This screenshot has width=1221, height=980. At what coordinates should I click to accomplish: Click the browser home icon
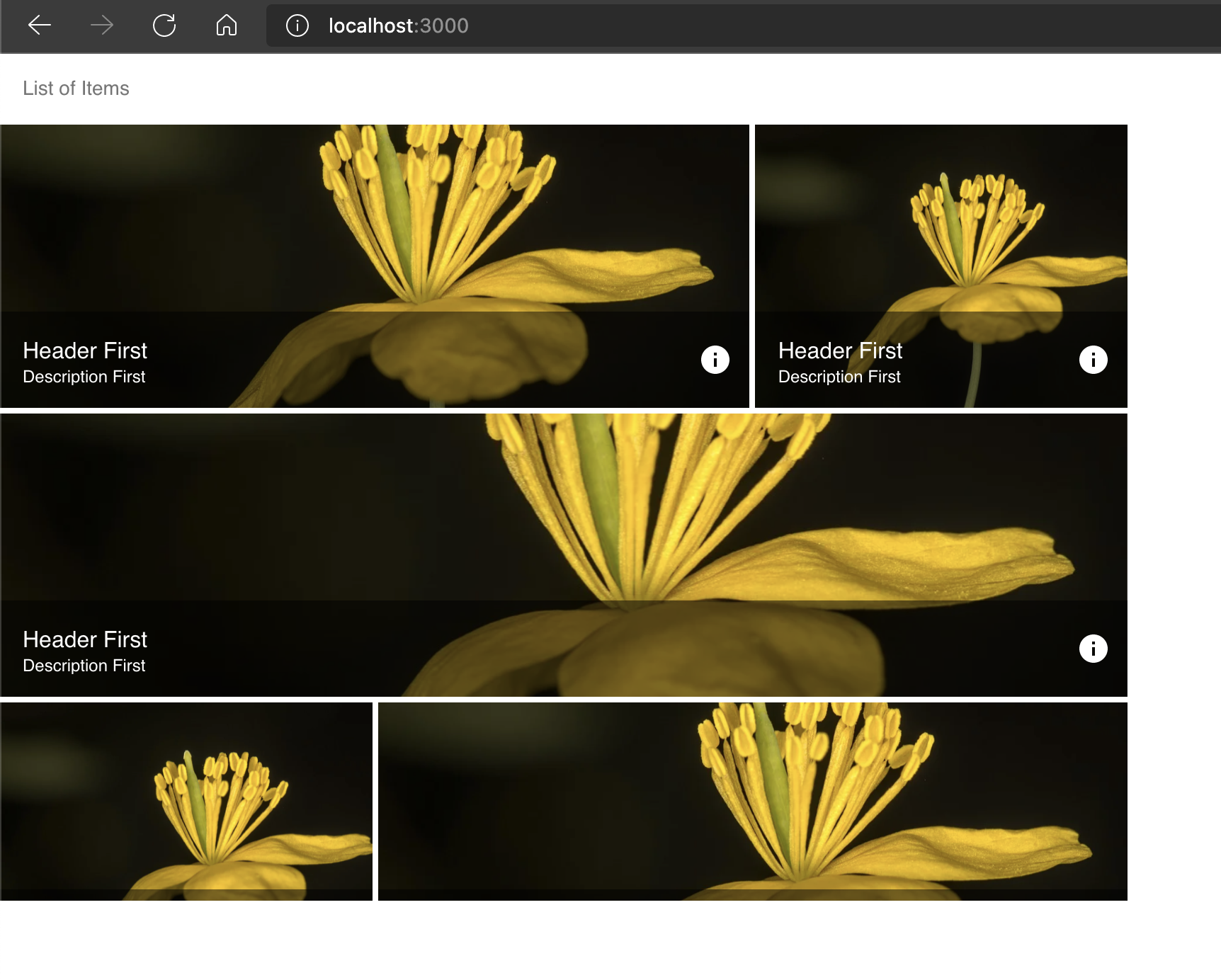(x=227, y=25)
